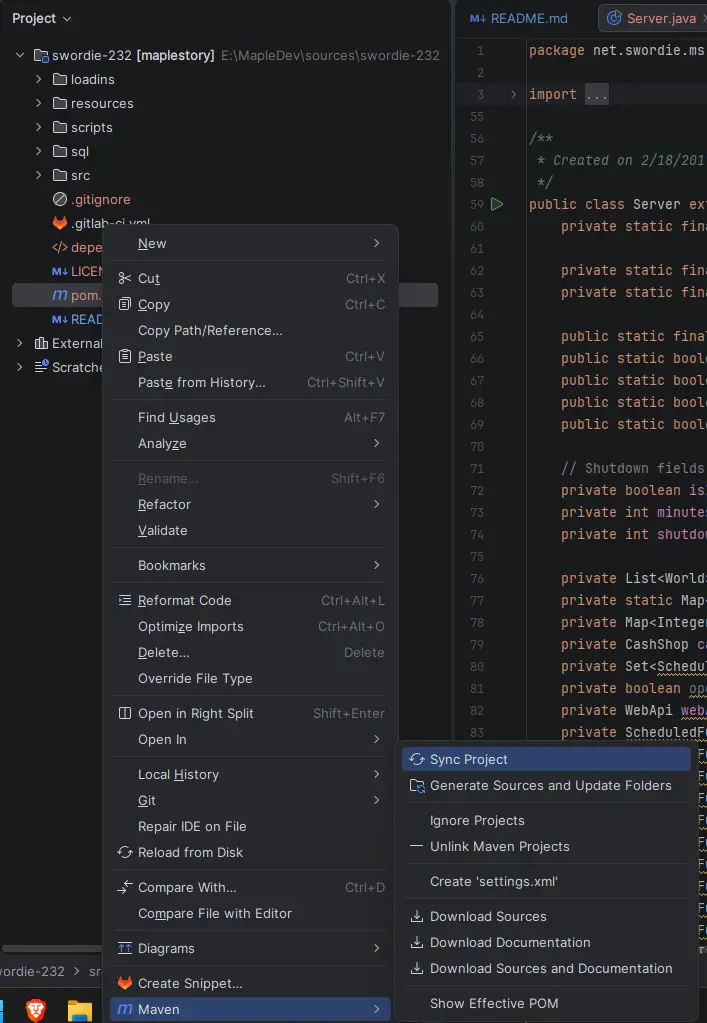Viewport: 707px width, 1023px height.
Task: Choose Compare File with Editor
Action: 251,913
